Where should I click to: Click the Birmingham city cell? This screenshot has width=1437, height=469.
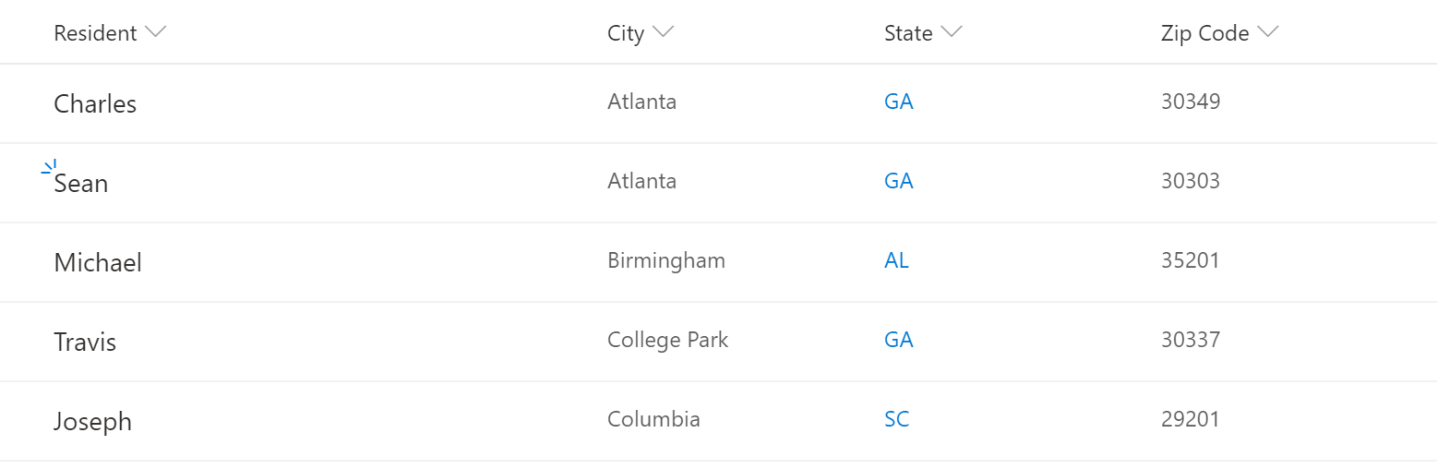pyautogui.click(x=666, y=261)
